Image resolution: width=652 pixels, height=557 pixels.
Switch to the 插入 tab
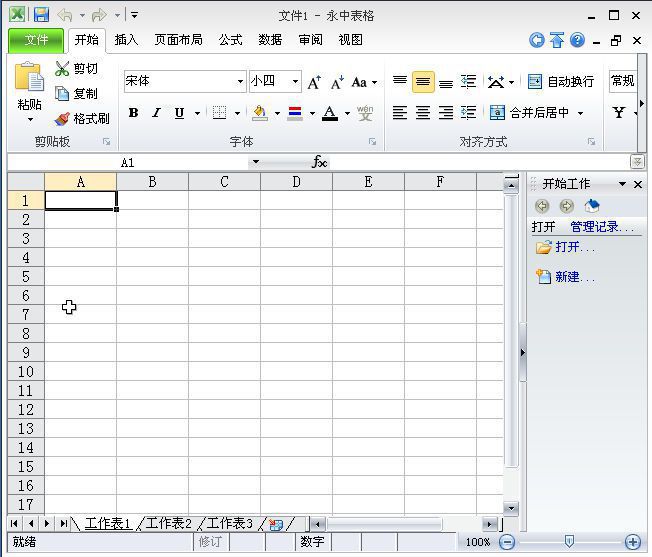(126, 40)
